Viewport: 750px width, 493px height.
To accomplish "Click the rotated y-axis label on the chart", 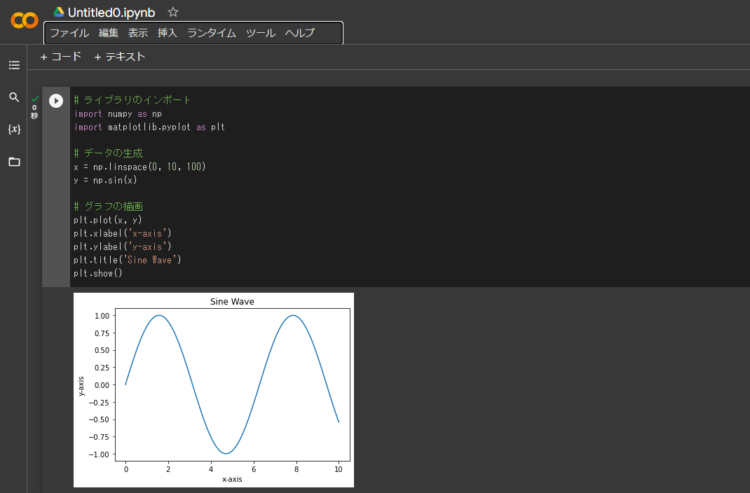I will (x=81, y=386).
